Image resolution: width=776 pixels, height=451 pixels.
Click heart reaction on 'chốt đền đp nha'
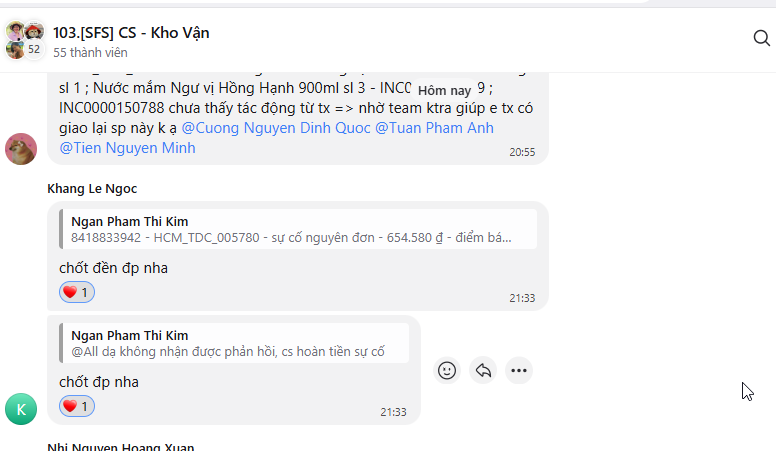pos(77,293)
